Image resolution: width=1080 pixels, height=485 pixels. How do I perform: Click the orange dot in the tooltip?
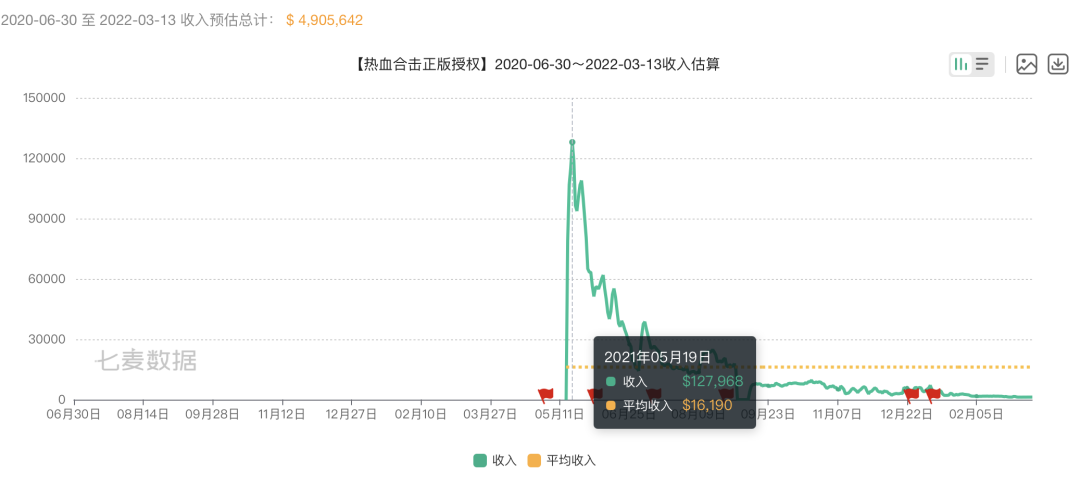[611, 405]
